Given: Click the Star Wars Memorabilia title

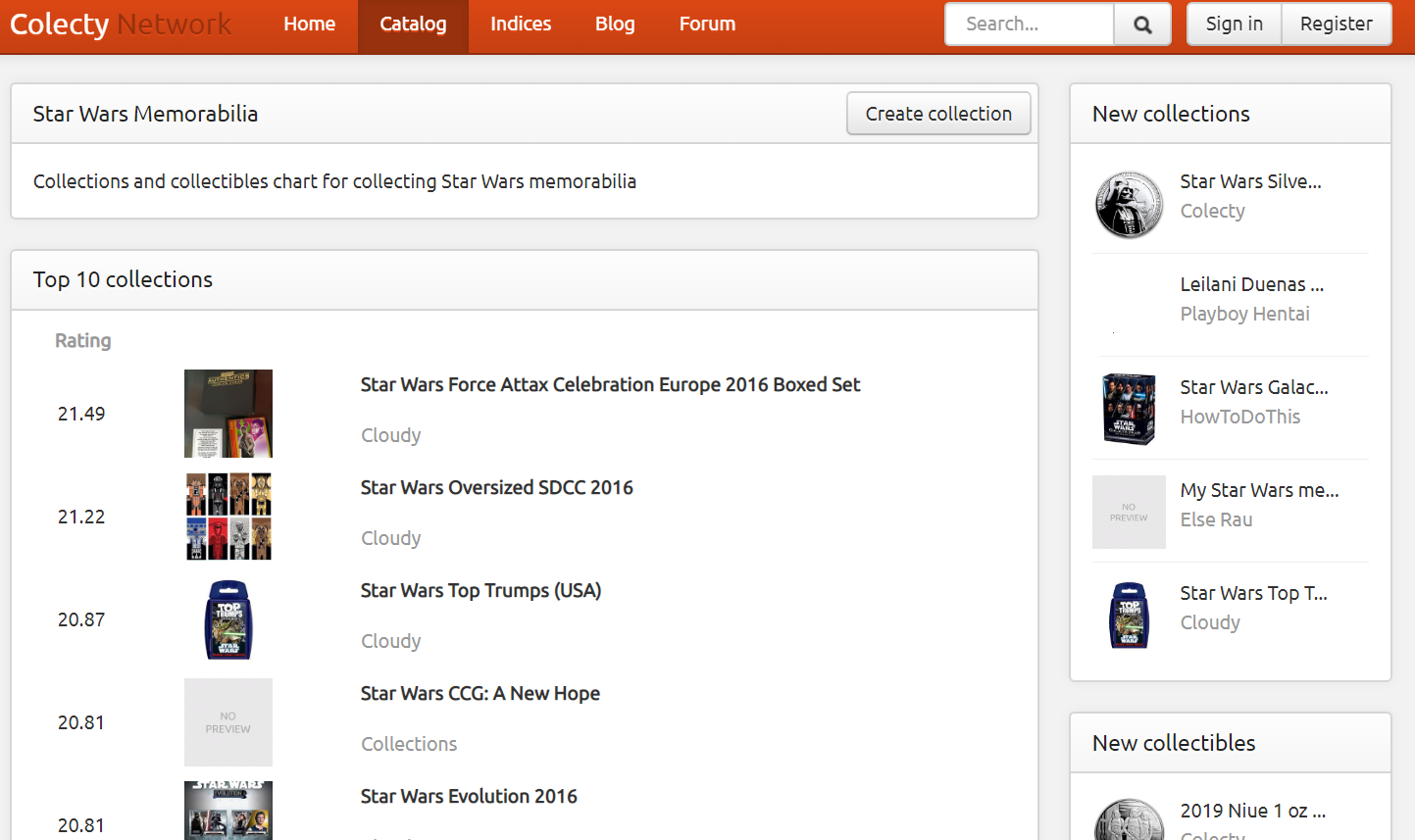Looking at the screenshot, I should (x=145, y=114).
